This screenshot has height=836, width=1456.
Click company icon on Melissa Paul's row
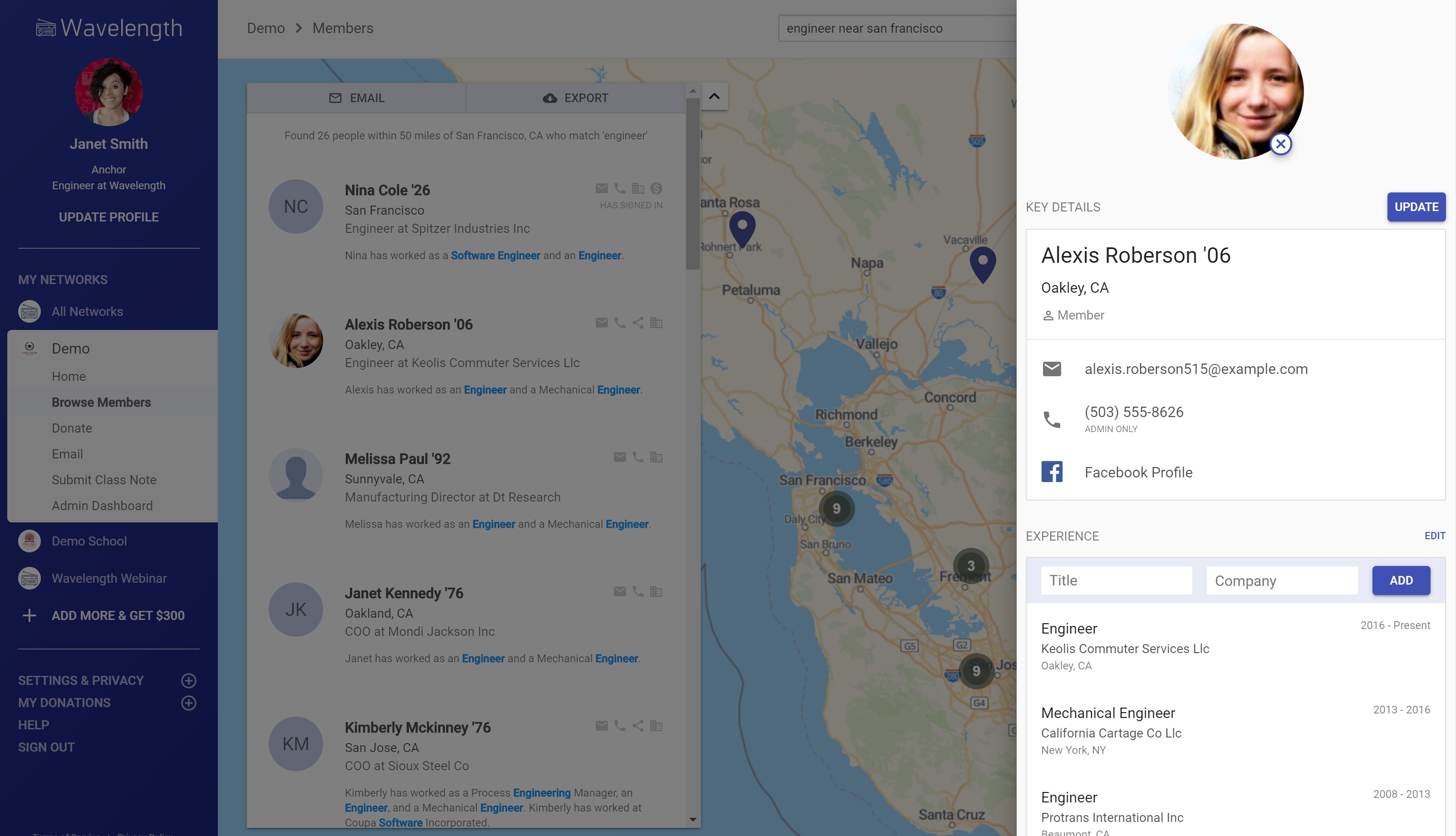coord(656,457)
